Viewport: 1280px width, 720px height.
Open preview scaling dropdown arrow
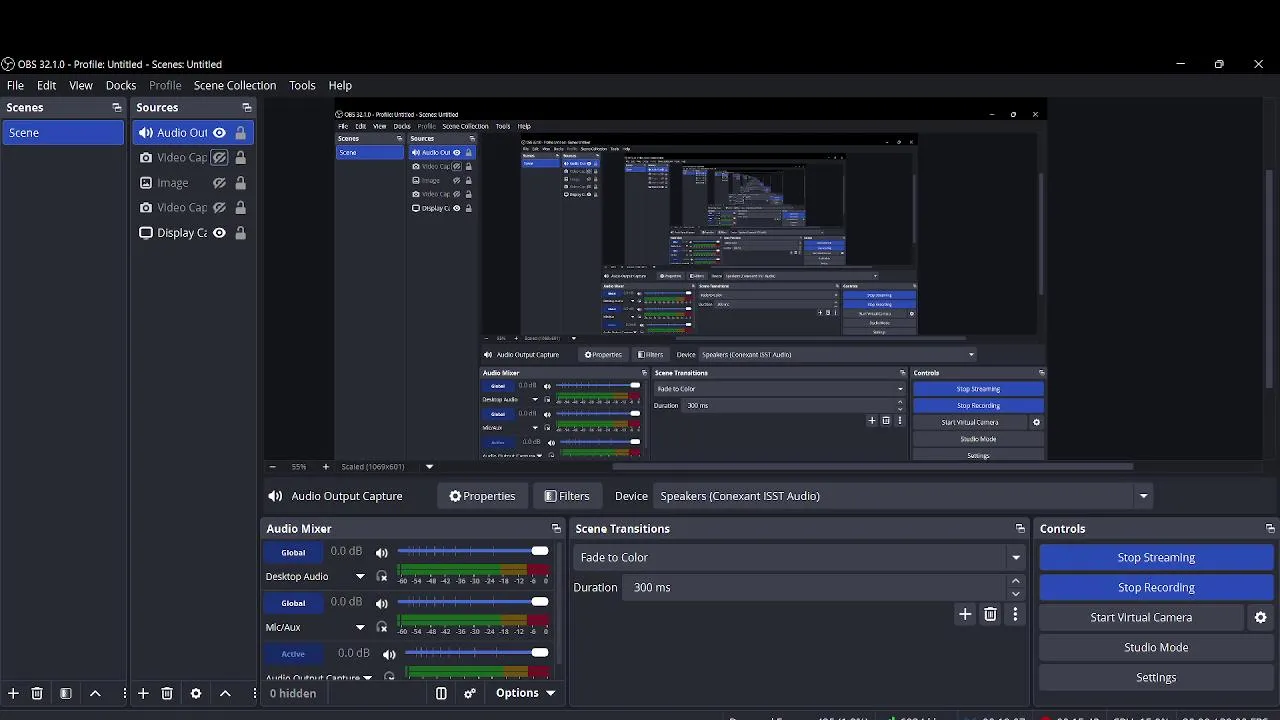pyautogui.click(x=429, y=467)
